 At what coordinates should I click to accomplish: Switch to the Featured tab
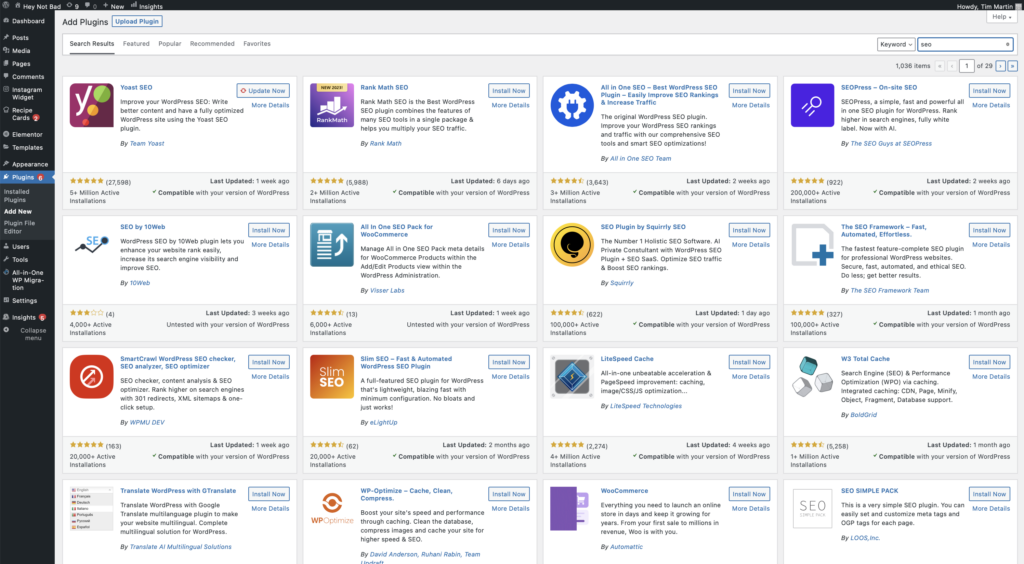136,44
